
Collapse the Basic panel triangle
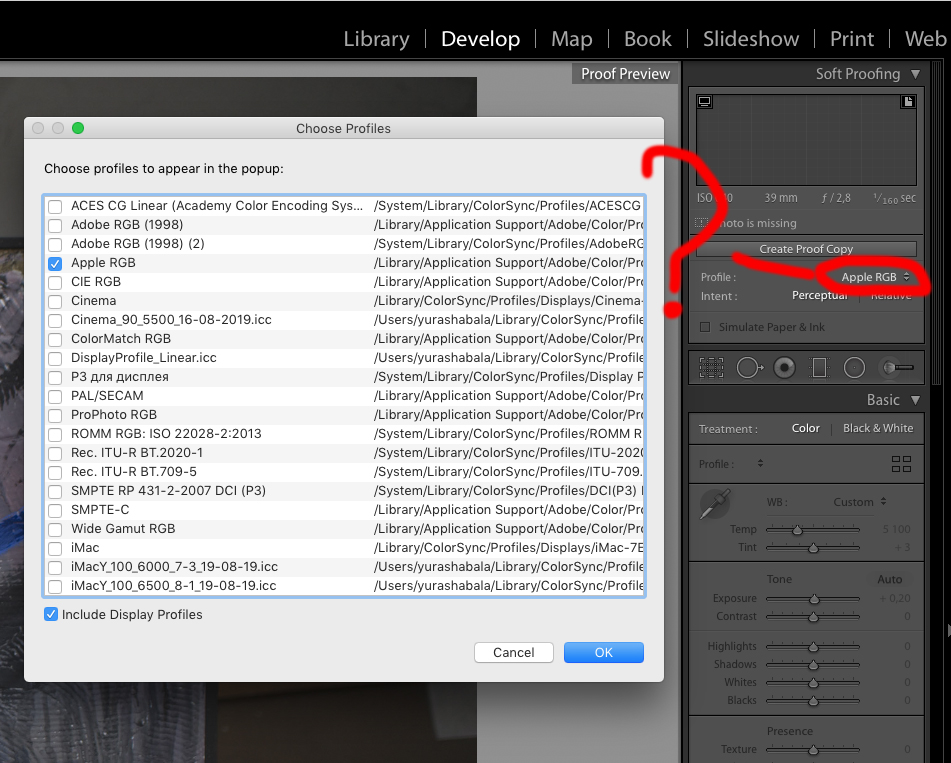coord(915,400)
